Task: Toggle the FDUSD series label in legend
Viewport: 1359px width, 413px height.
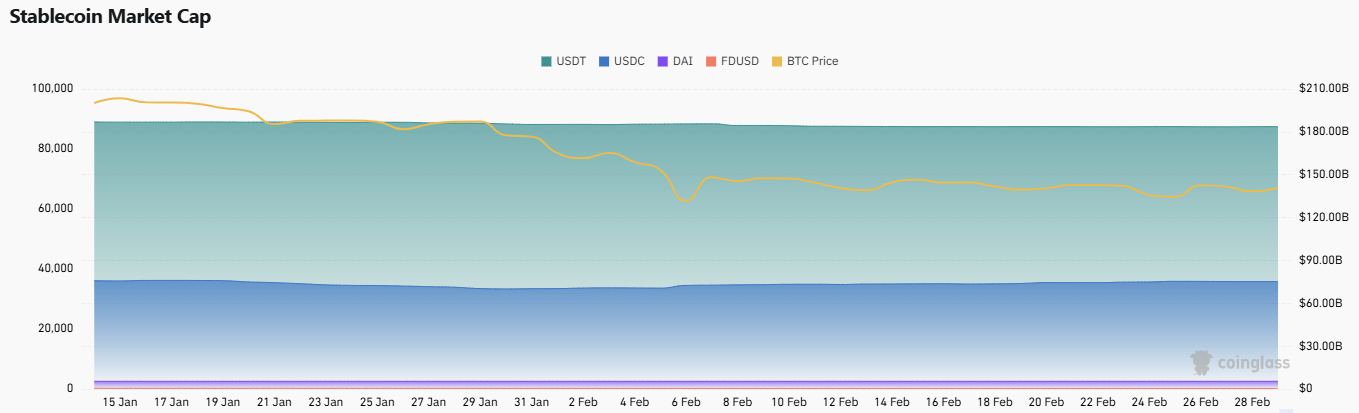Action: 740,61
